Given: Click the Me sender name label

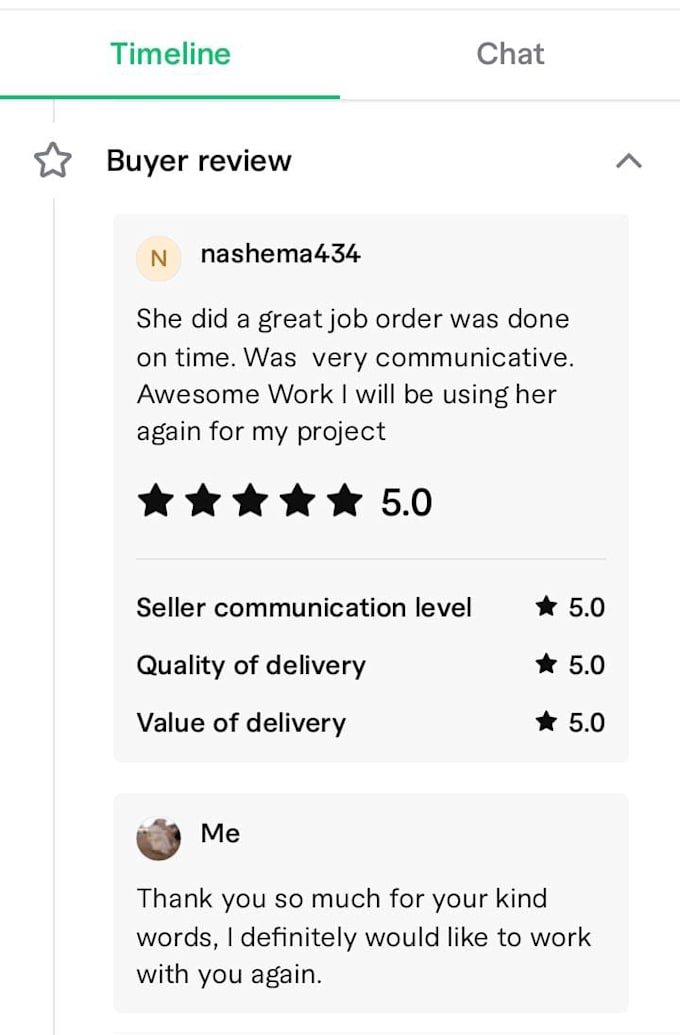Looking at the screenshot, I should tap(221, 833).
